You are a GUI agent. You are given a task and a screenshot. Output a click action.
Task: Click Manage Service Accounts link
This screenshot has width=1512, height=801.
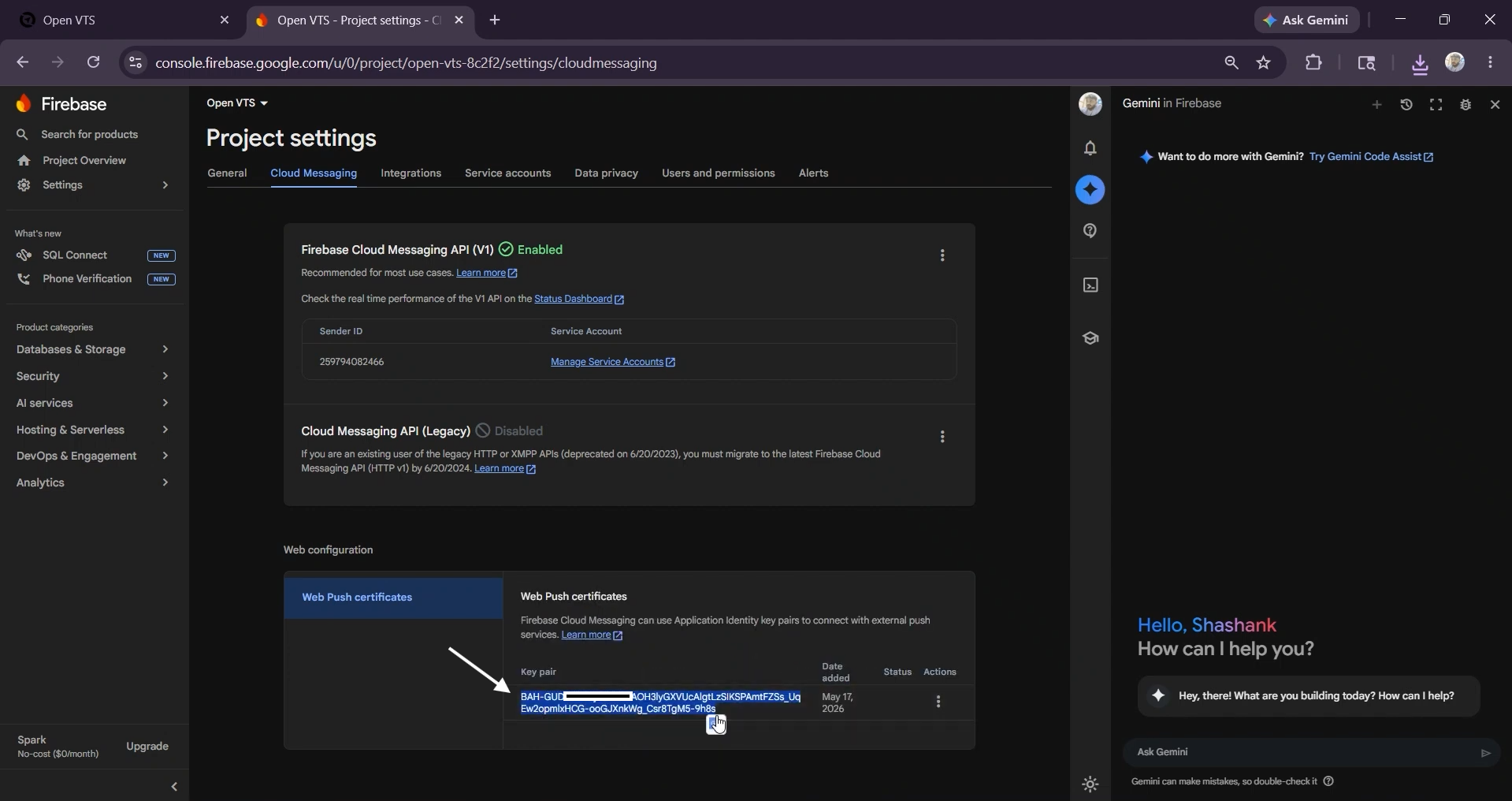point(613,362)
